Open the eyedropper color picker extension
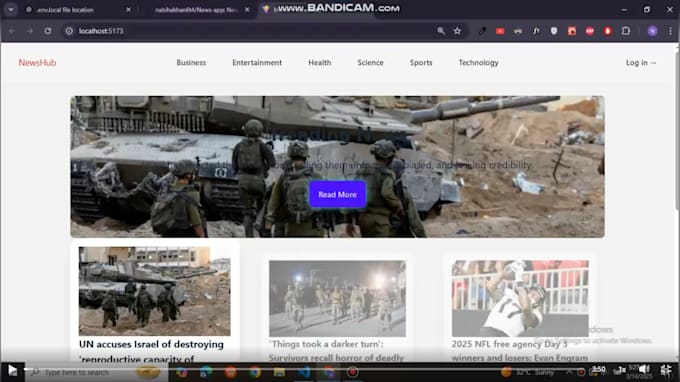This screenshot has width=680, height=382. click(482, 31)
